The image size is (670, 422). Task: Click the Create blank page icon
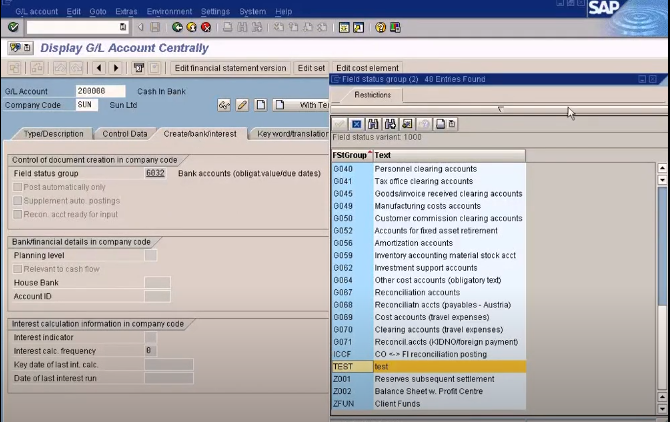[x=261, y=105]
